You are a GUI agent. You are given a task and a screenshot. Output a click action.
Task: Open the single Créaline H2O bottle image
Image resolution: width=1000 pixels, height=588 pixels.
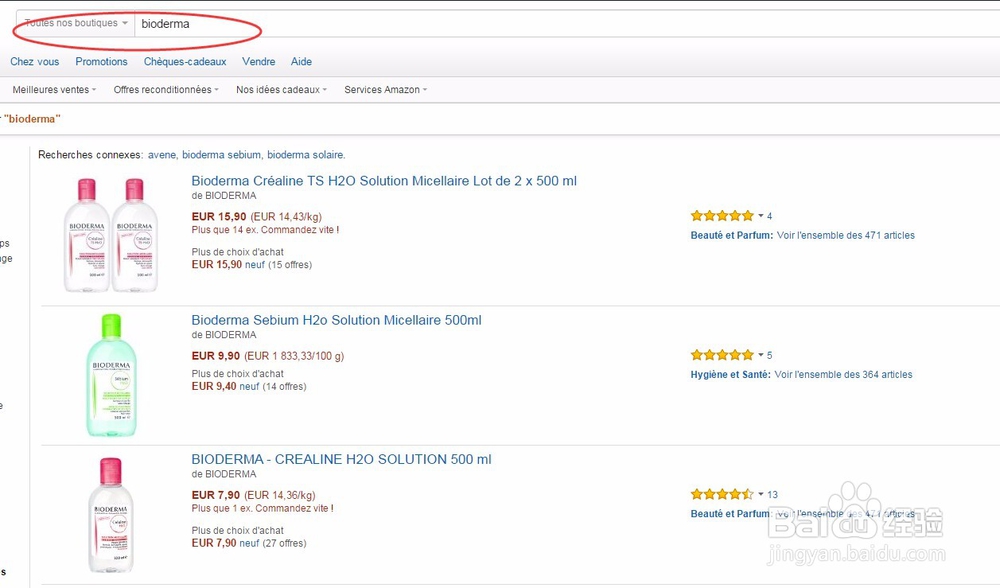[x=110, y=514]
